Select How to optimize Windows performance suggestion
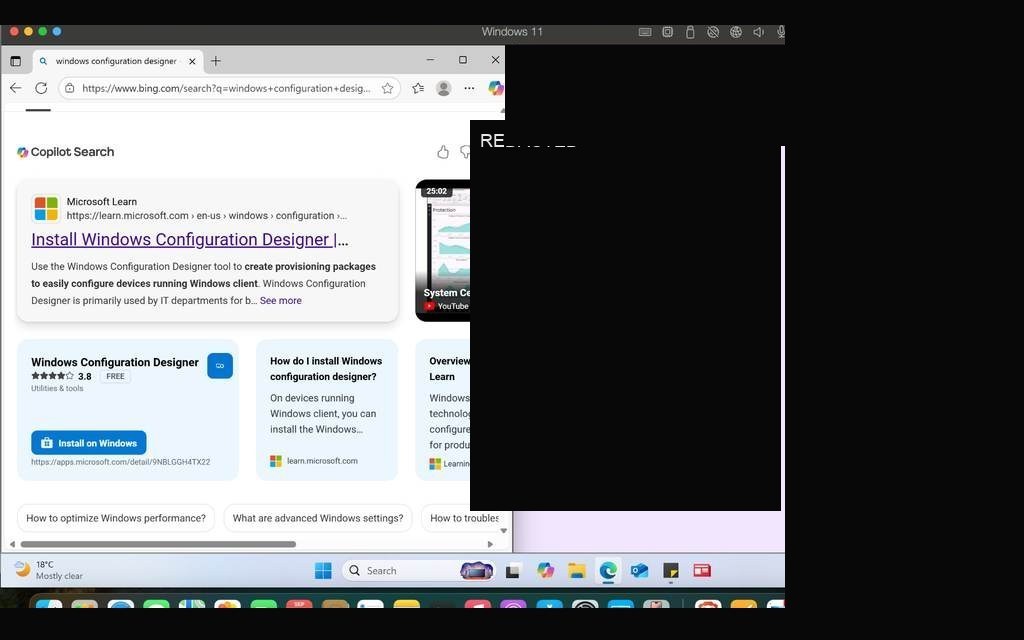The image size is (1024, 640). tap(116, 518)
